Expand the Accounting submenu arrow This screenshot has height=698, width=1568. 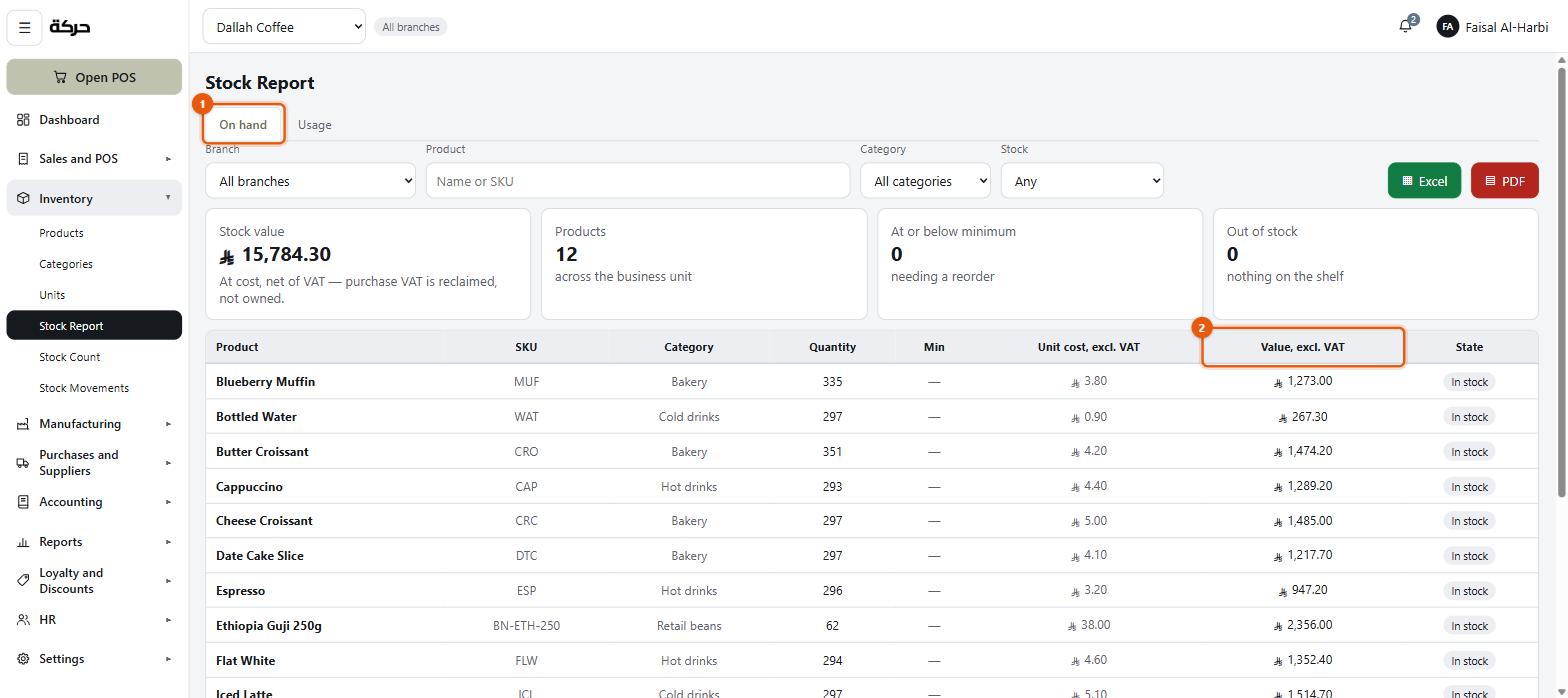tap(168, 502)
